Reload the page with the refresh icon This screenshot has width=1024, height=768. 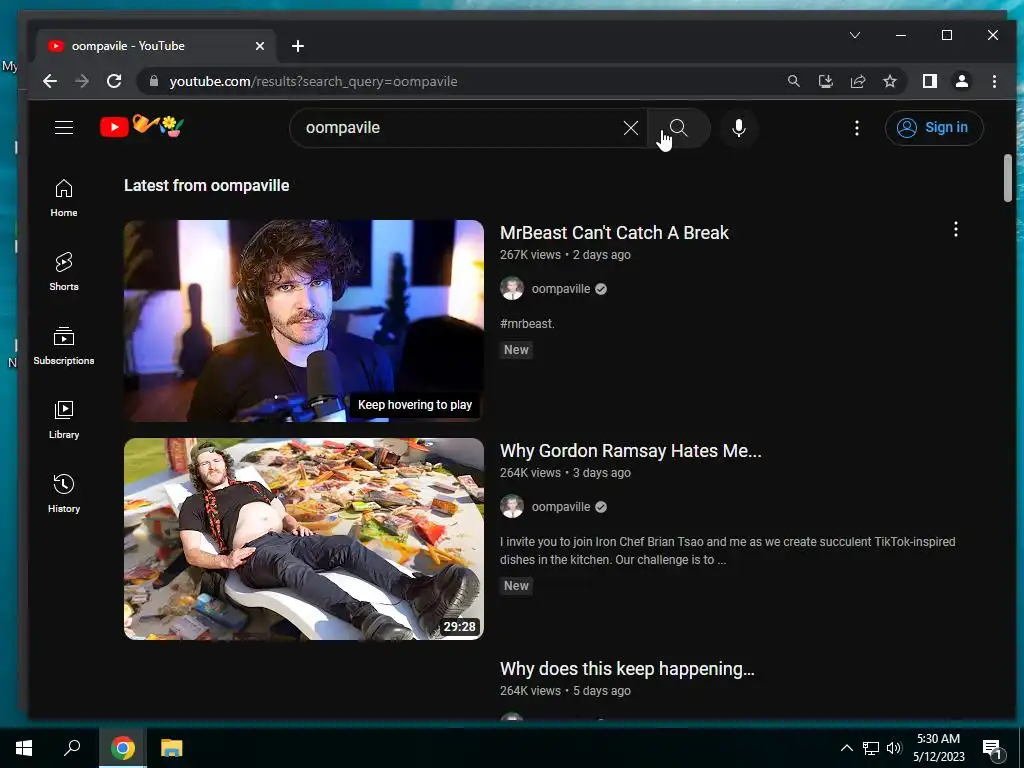(x=114, y=82)
